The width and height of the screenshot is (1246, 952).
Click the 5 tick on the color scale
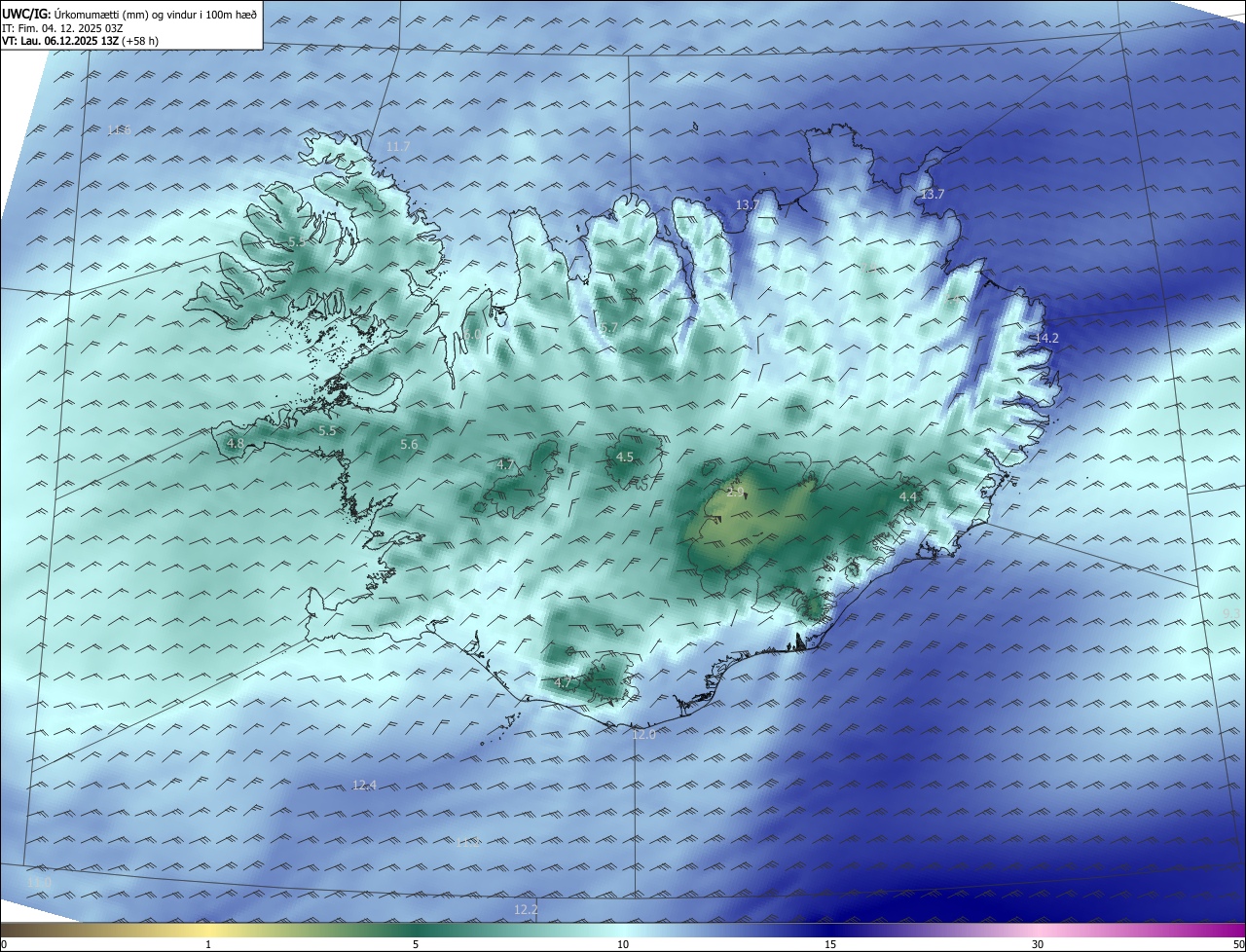click(416, 944)
